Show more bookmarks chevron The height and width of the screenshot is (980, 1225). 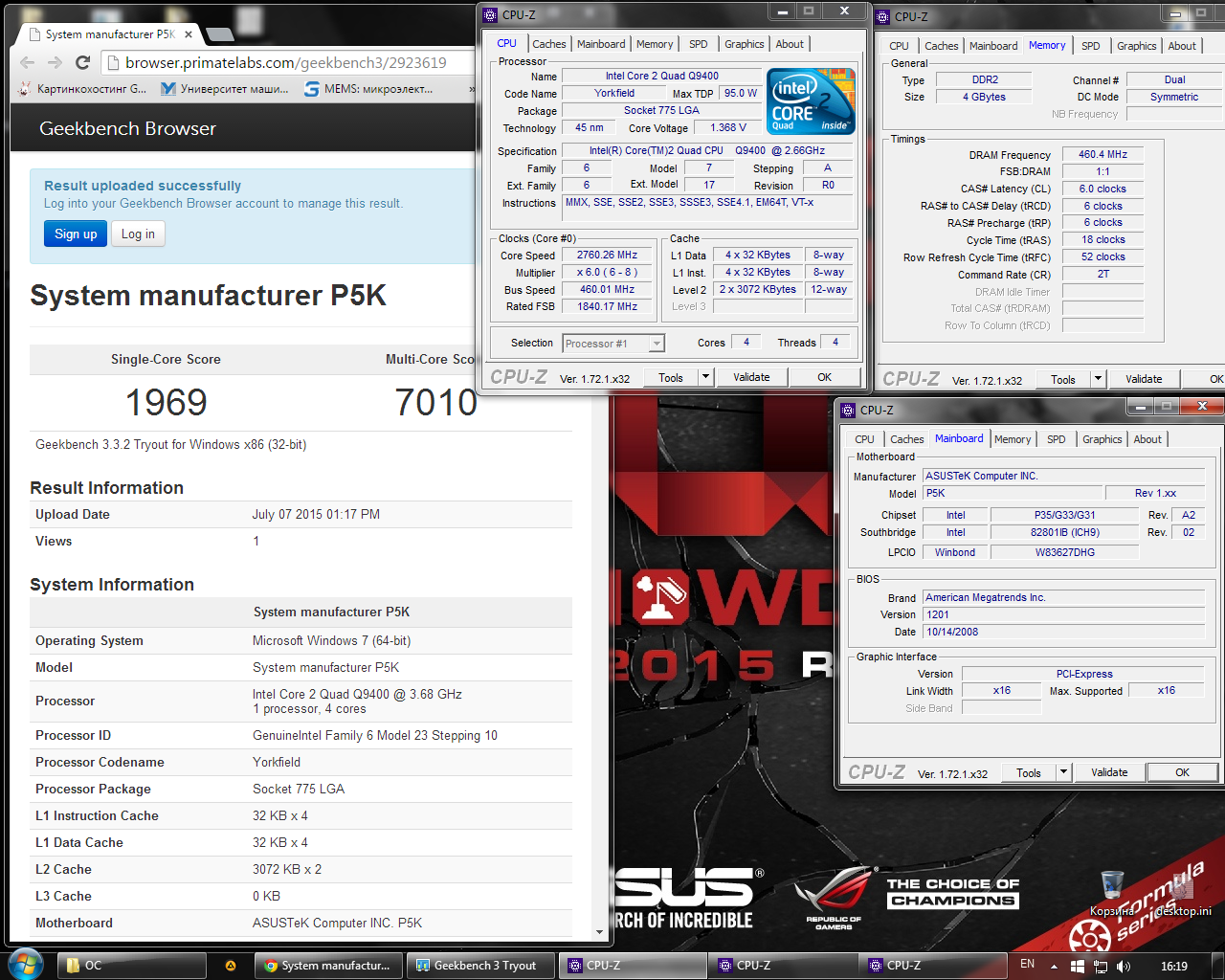pyautogui.click(x=471, y=89)
